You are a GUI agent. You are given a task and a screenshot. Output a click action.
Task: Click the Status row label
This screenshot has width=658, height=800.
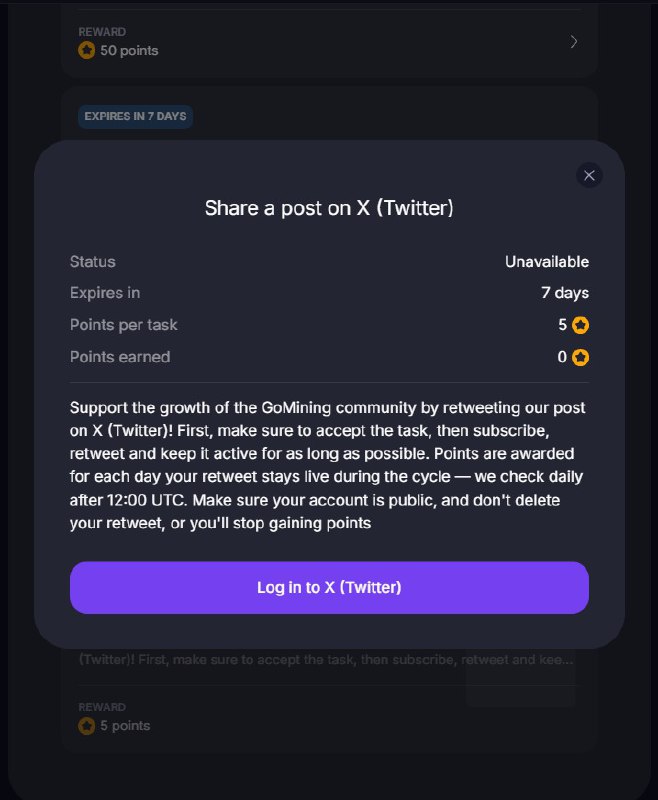[92, 262]
